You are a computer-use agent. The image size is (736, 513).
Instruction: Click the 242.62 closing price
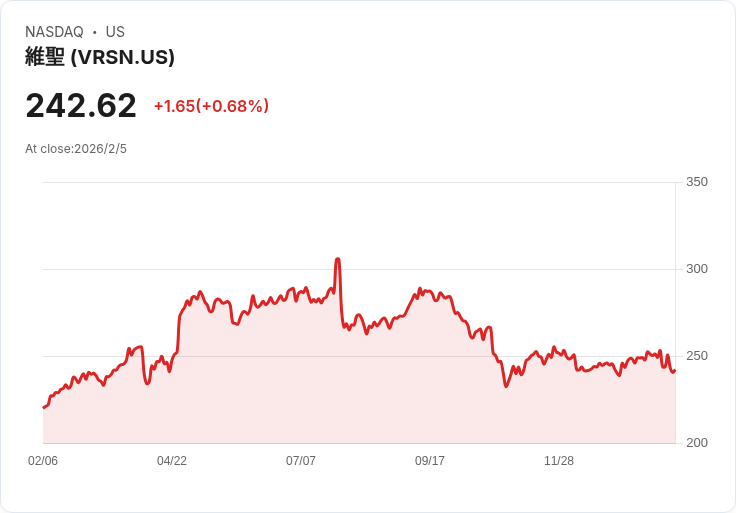pyautogui.click(x=81, y=106)
